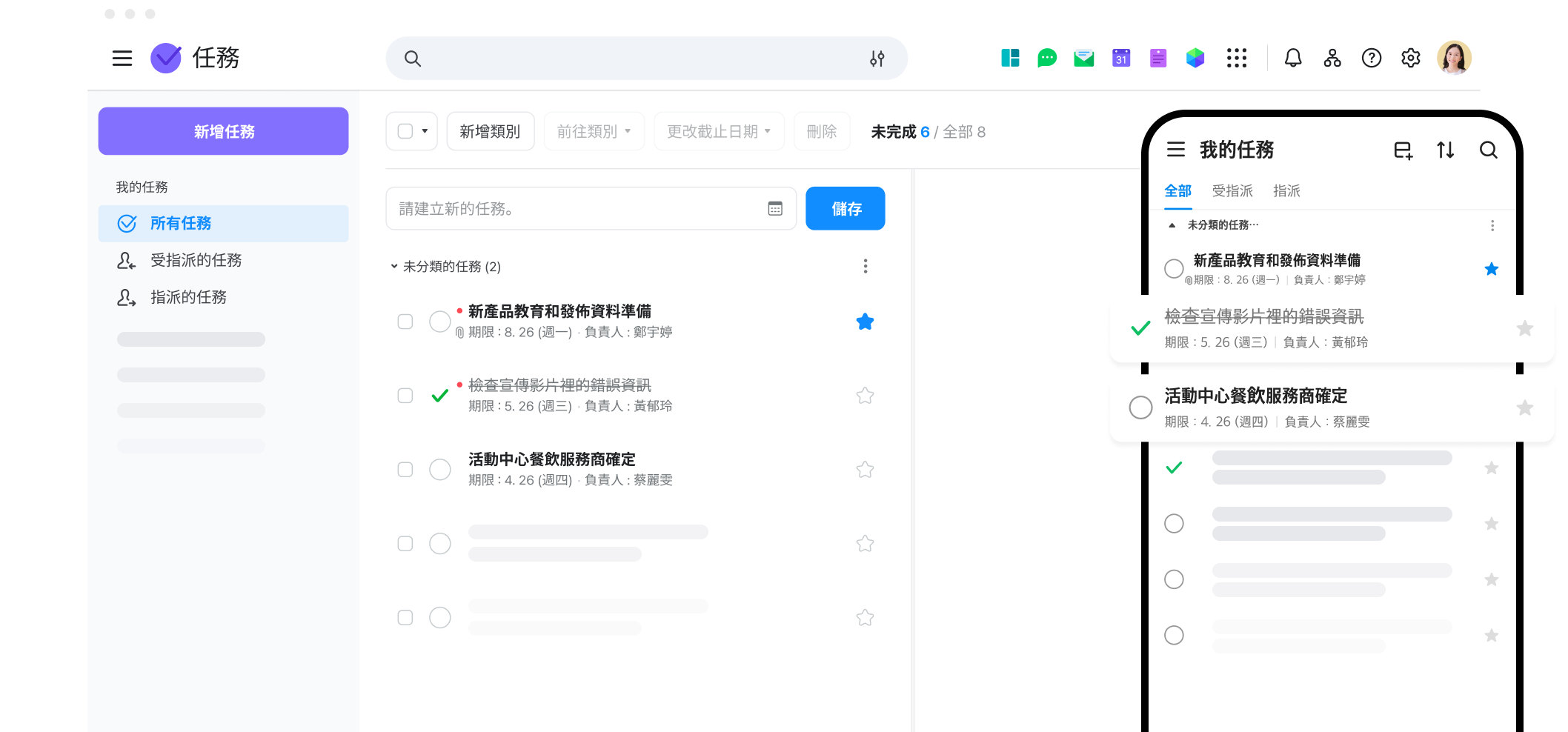Switch to 受指派 tab in mobile panel
Screen dimensions: 1568x732
(1232, 191)
